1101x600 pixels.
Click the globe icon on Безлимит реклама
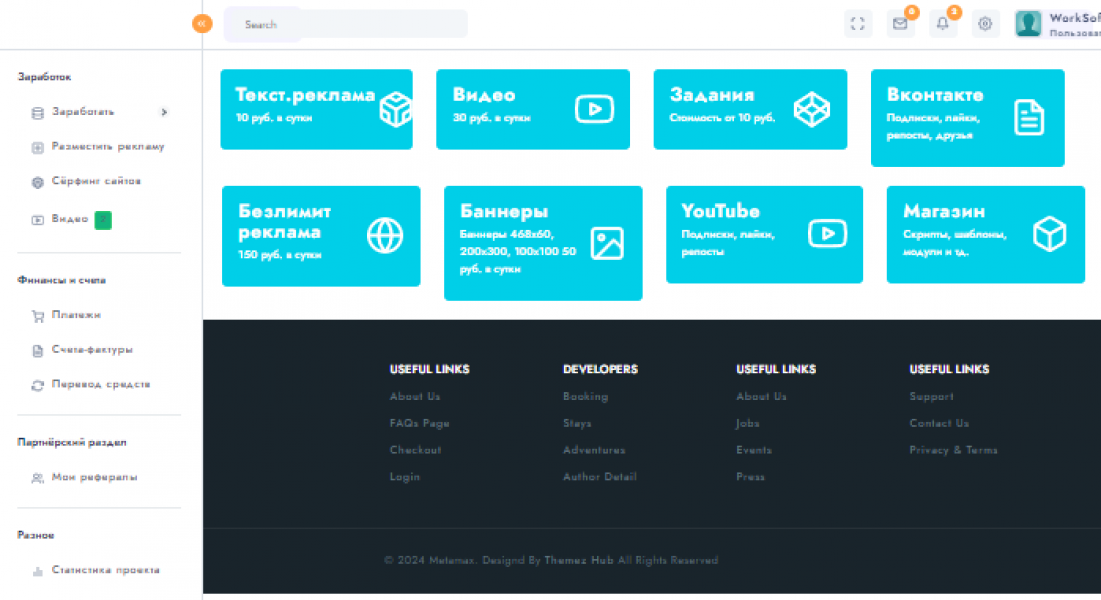coord(385,236)
